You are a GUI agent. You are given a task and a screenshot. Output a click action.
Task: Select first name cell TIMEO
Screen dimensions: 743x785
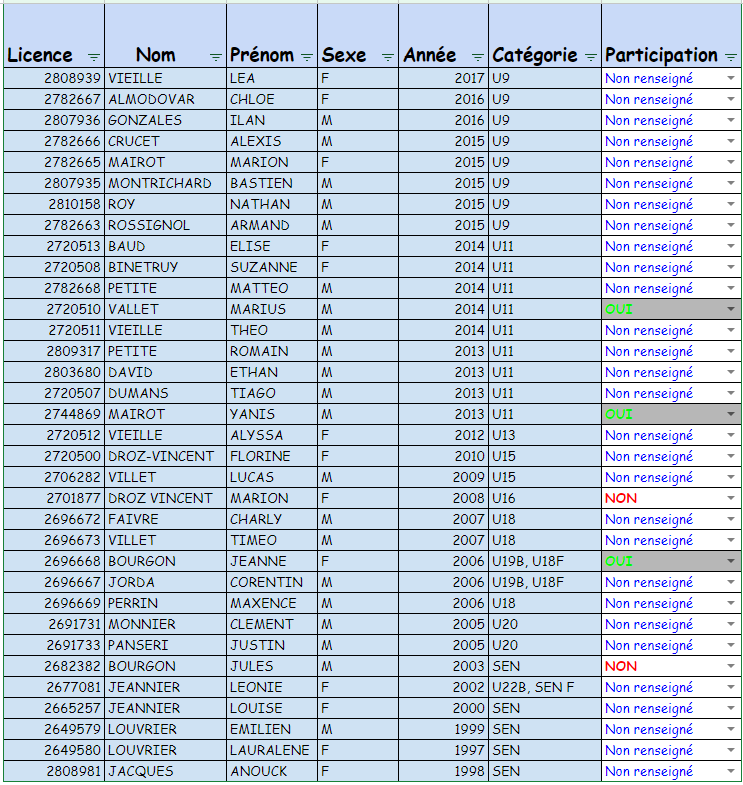coord(272,540)
